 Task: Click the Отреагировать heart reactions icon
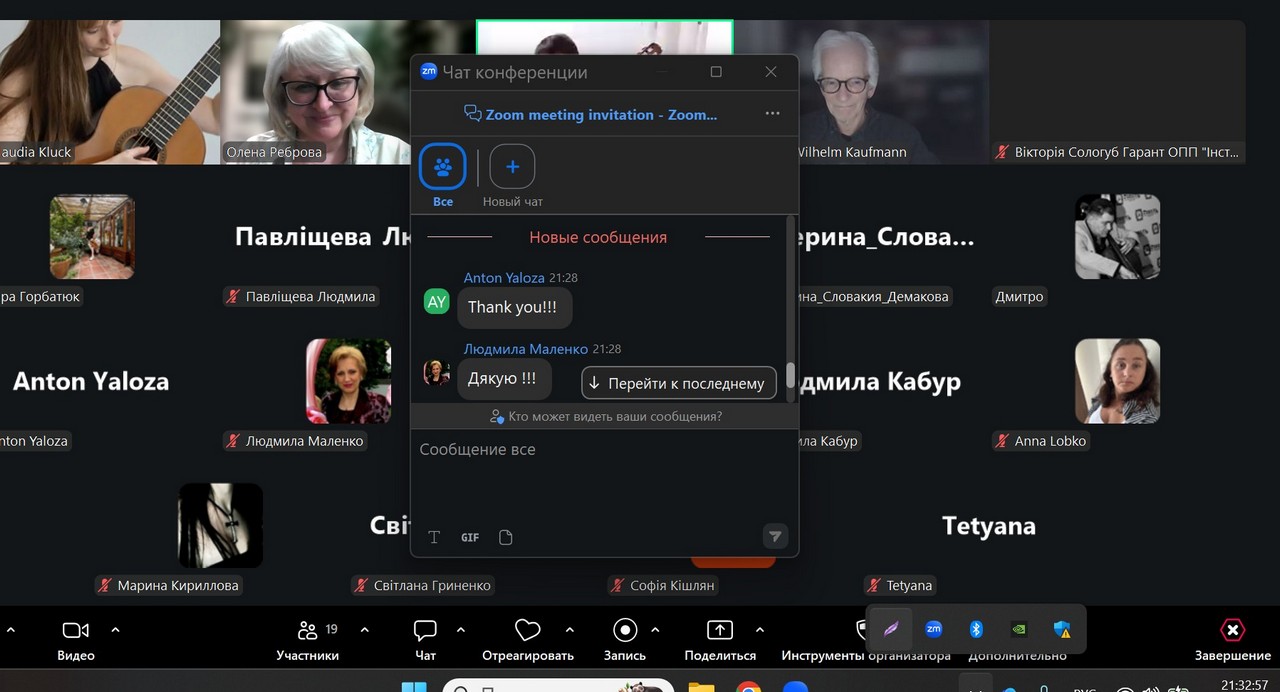(527, 631)
